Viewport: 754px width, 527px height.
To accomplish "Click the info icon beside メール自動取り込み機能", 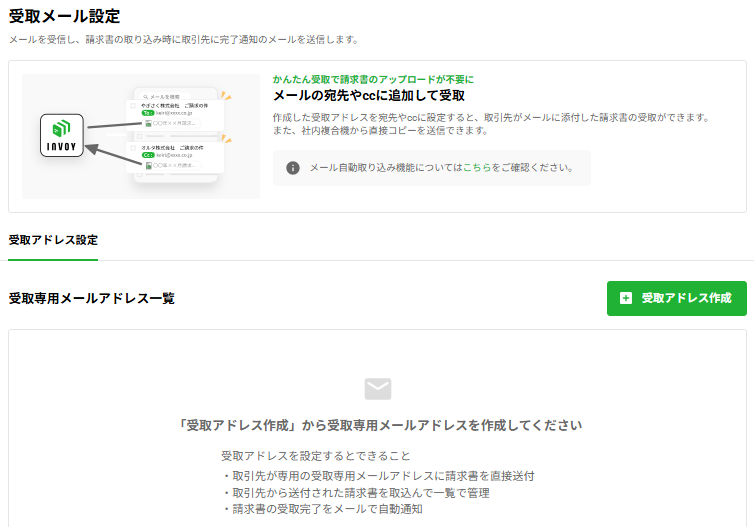I will click(293, 168).
